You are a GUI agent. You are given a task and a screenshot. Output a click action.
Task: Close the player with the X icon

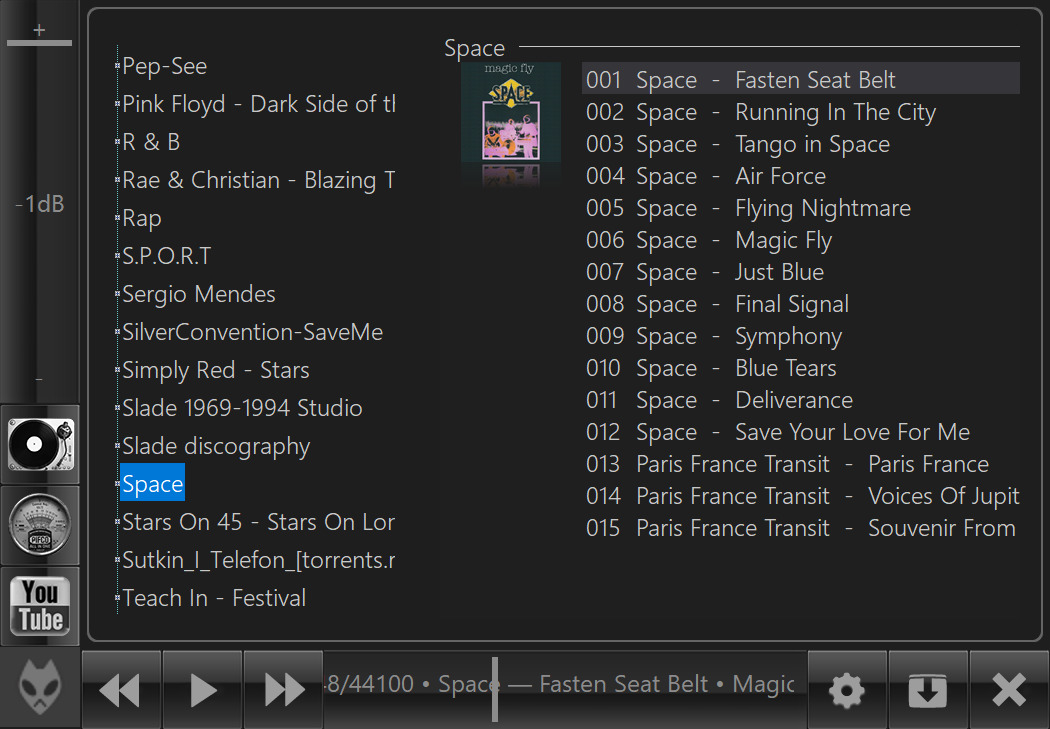(x=1009, y=690)
